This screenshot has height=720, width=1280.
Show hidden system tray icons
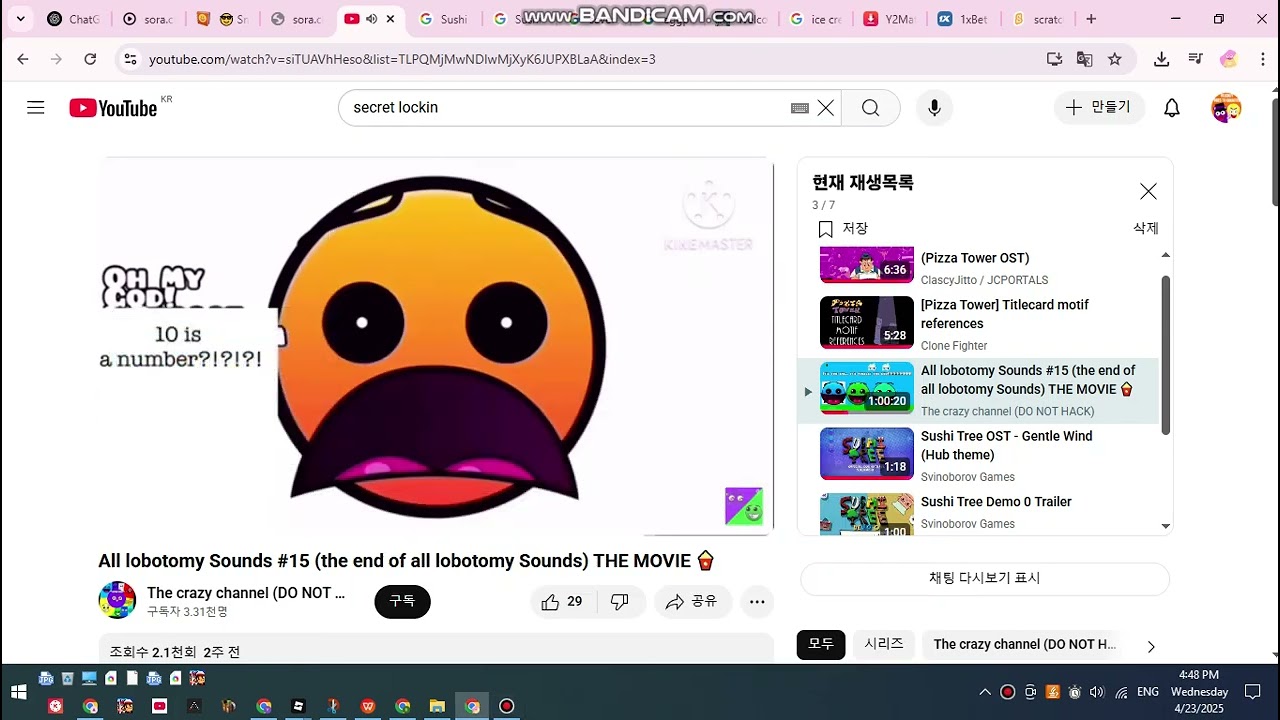click(x=985, y=692)
